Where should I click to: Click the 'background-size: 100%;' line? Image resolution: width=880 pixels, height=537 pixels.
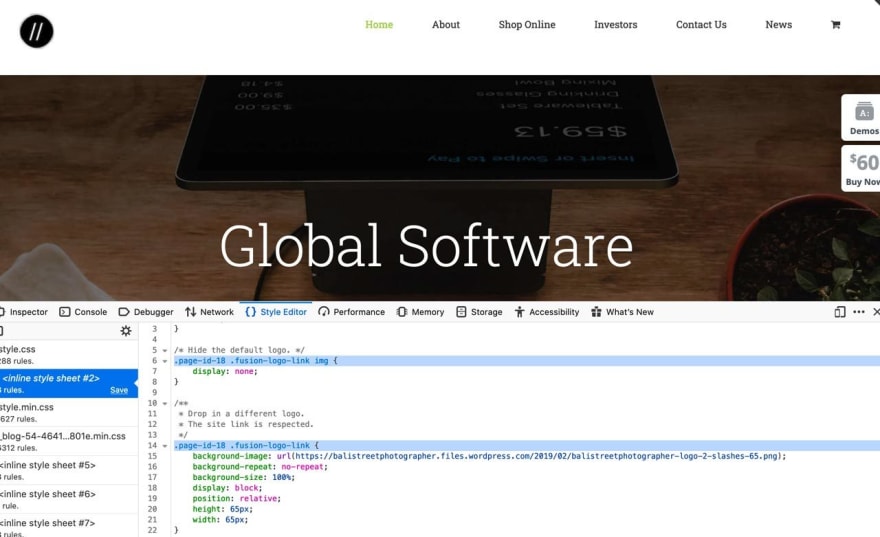click(243, 478)
